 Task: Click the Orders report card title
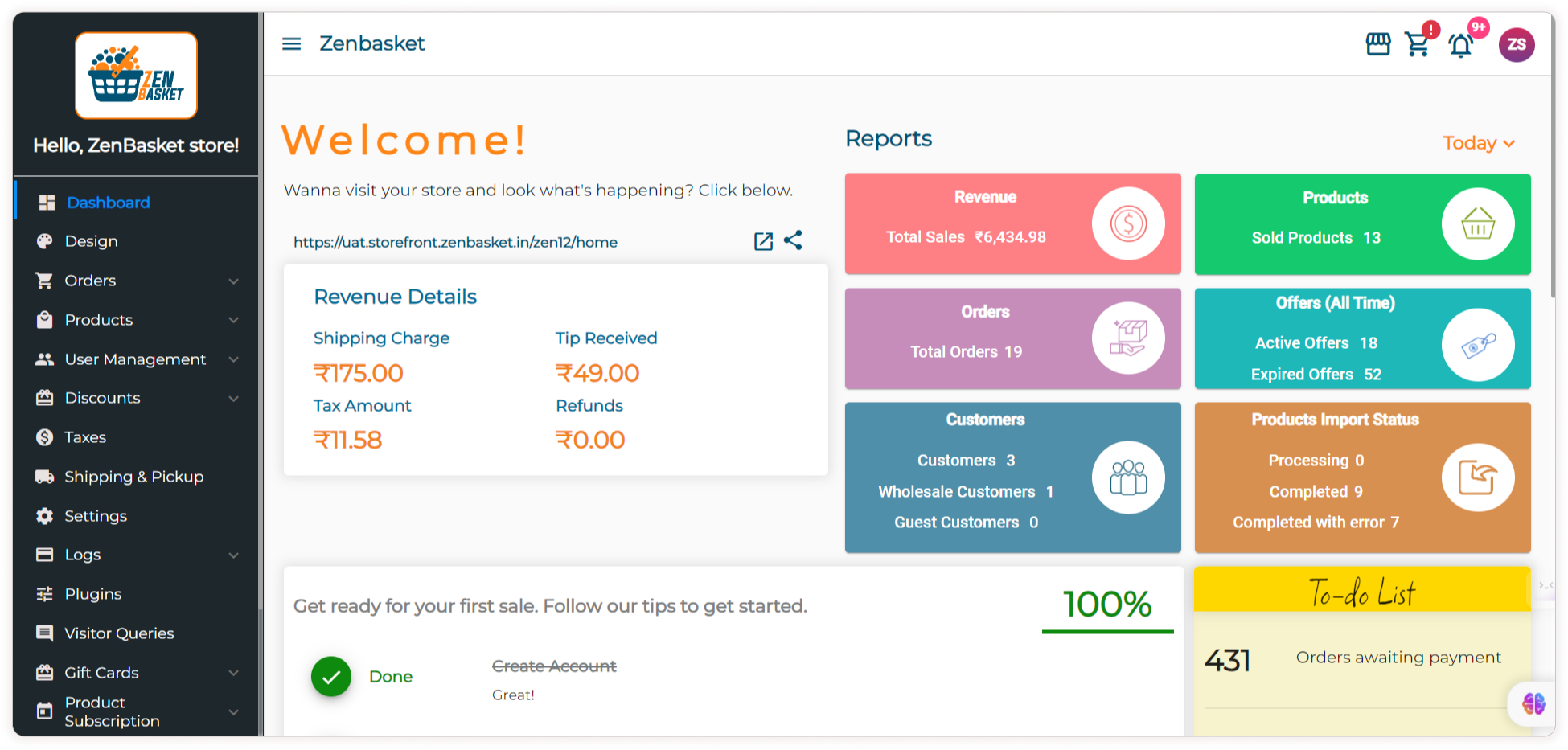[985, 312]
